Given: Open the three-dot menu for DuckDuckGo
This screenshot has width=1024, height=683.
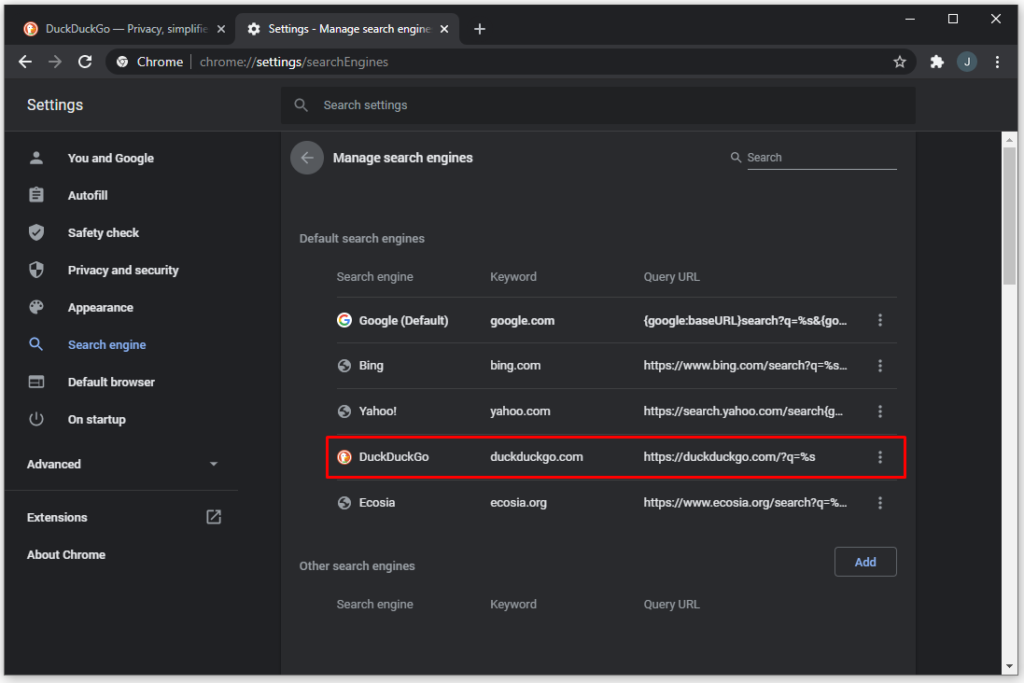Looking at the screenshot, I should click(881, 457).
